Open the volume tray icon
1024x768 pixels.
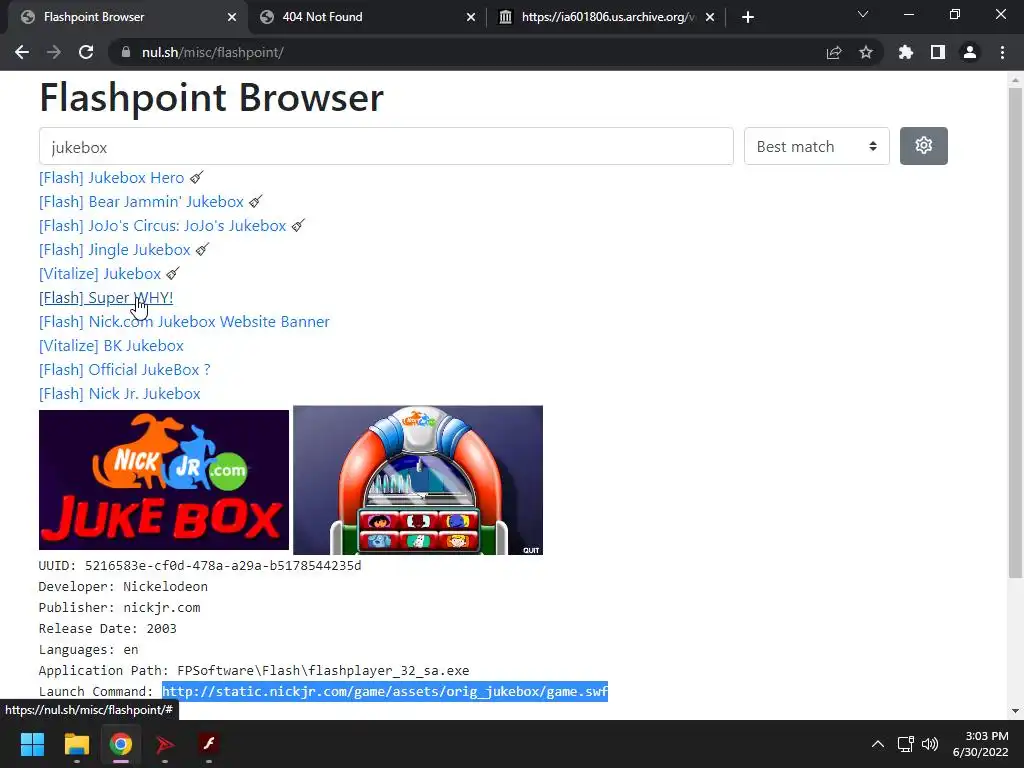point(930,744)
